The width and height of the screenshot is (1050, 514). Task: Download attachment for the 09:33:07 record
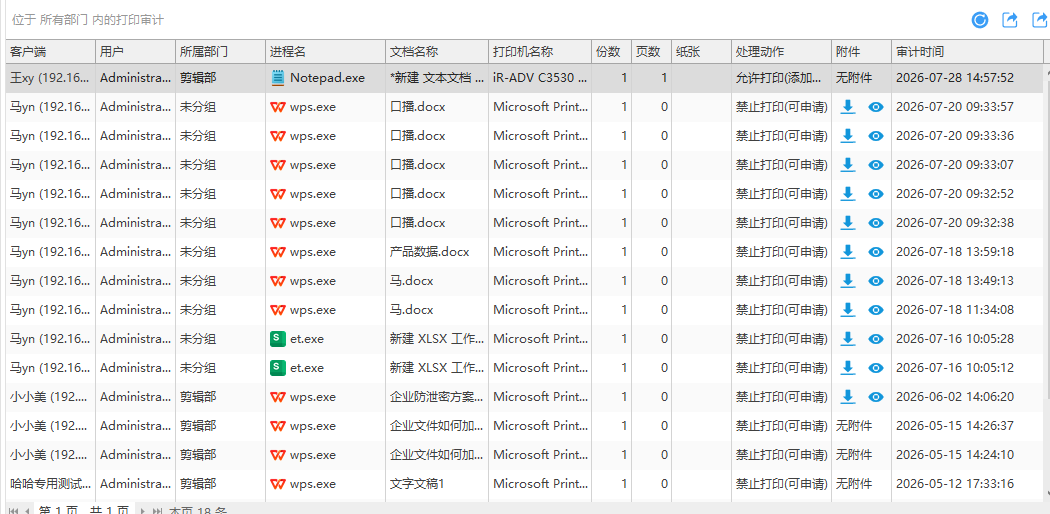(x=848, y=165)
